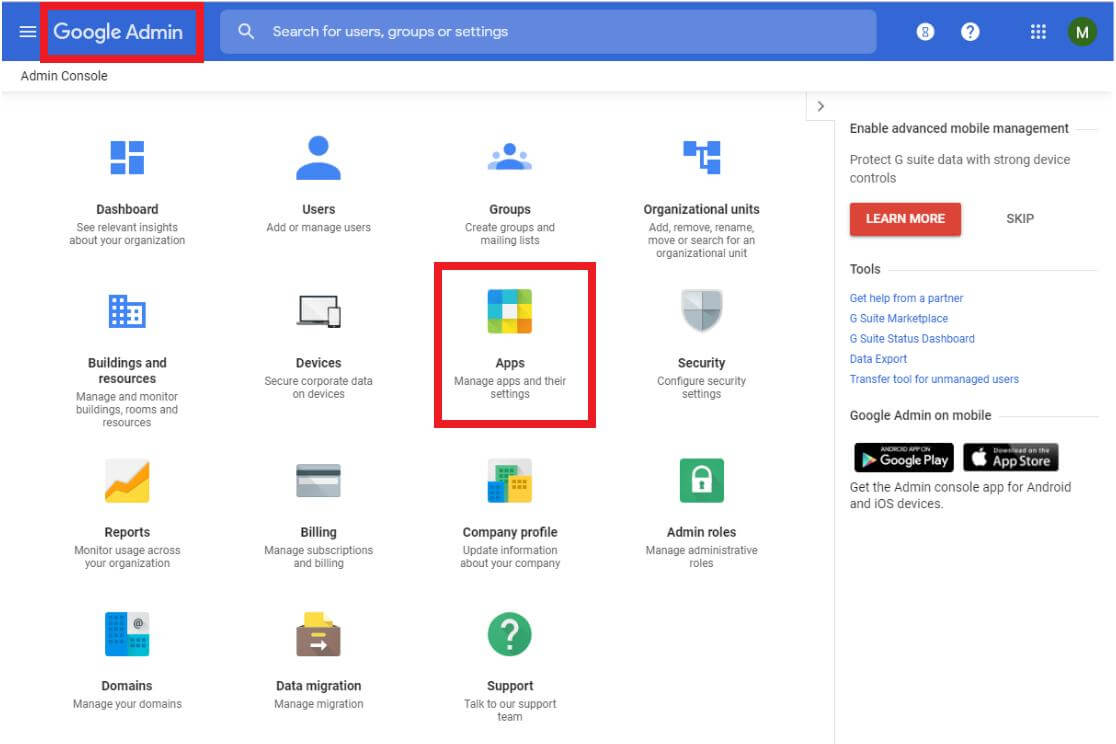
Task: Skip the advanced mobile management prompt
Action: [x=1020, y=219]
